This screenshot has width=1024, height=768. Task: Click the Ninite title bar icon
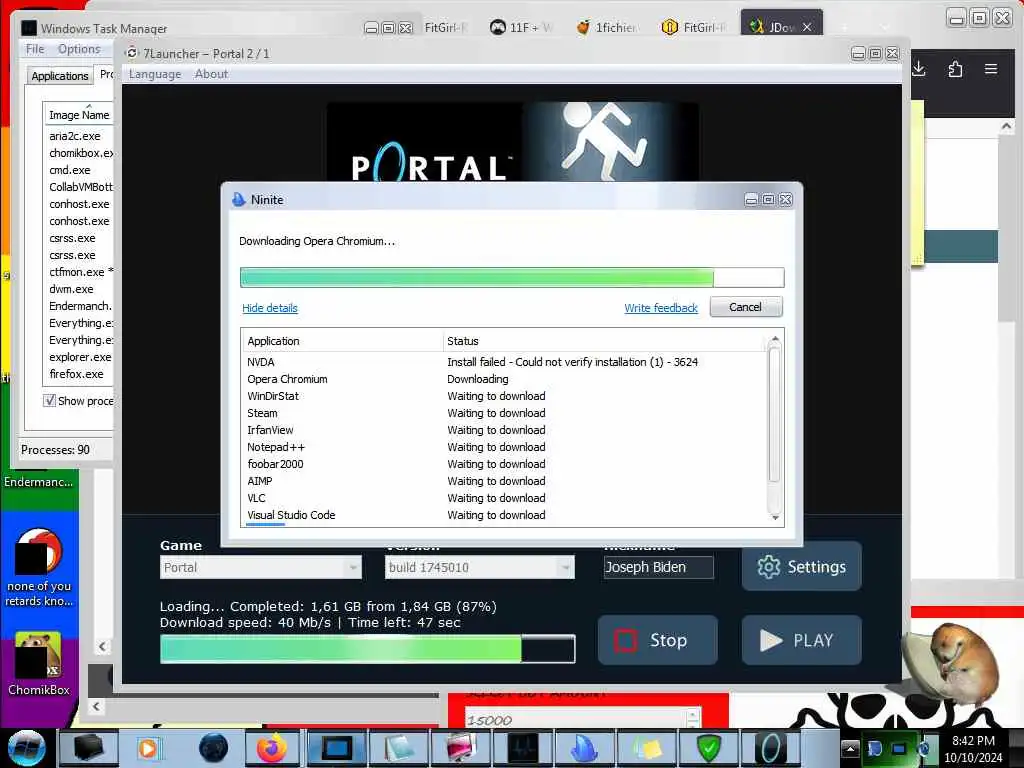(x=238, y=199)
